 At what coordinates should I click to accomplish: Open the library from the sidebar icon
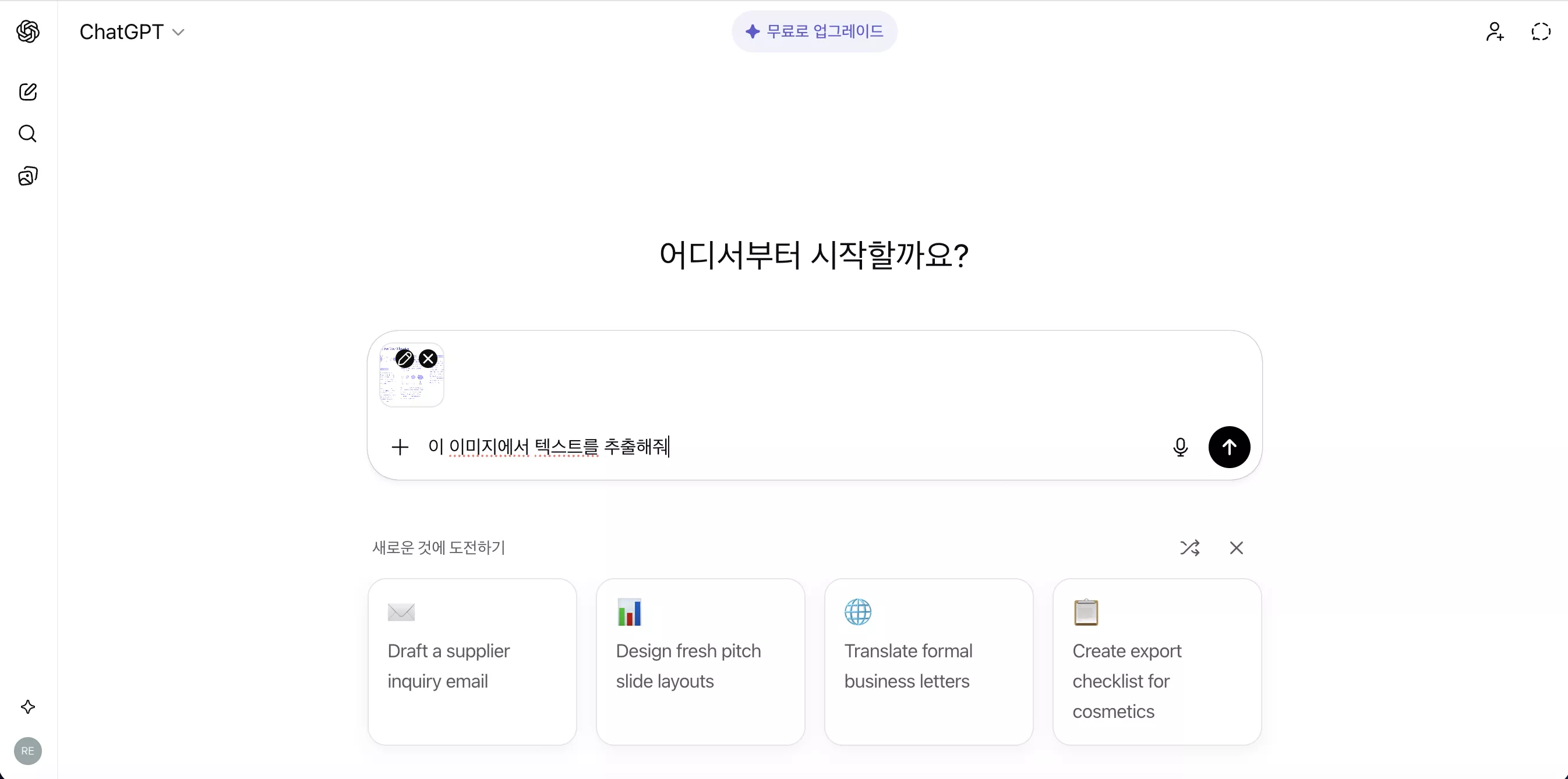point(27,176)
